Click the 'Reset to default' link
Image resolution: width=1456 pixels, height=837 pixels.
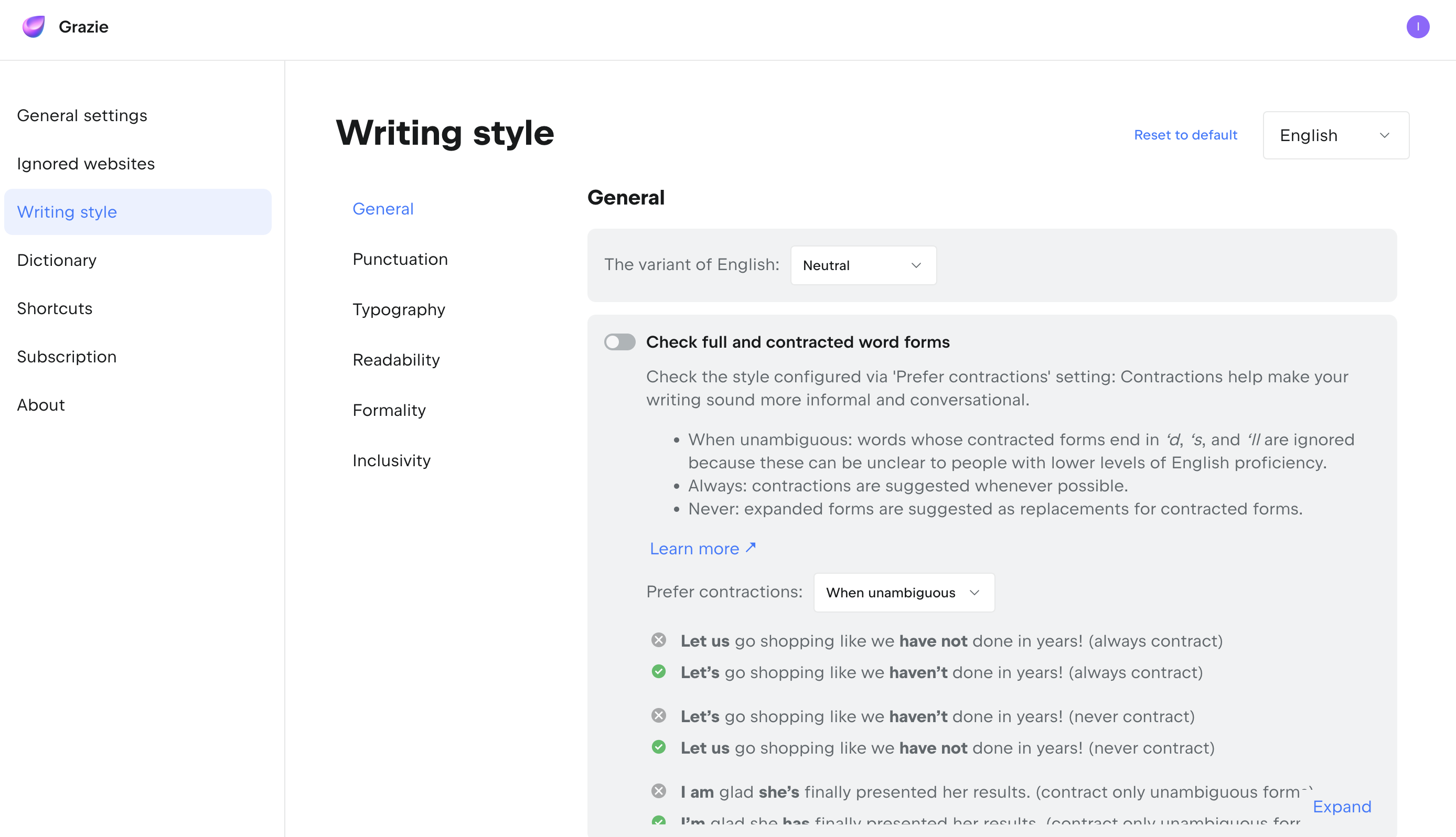coord(1185,135)
